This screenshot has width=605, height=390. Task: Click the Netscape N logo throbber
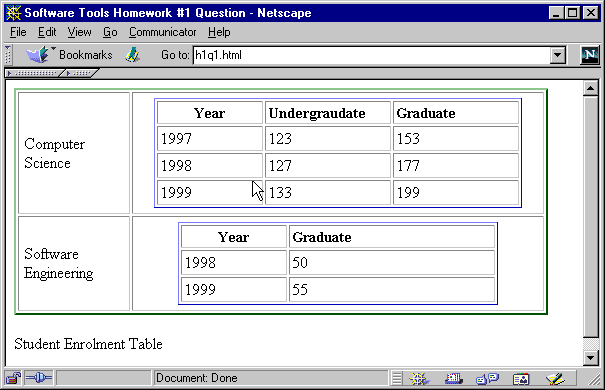(x=590, y=55)
